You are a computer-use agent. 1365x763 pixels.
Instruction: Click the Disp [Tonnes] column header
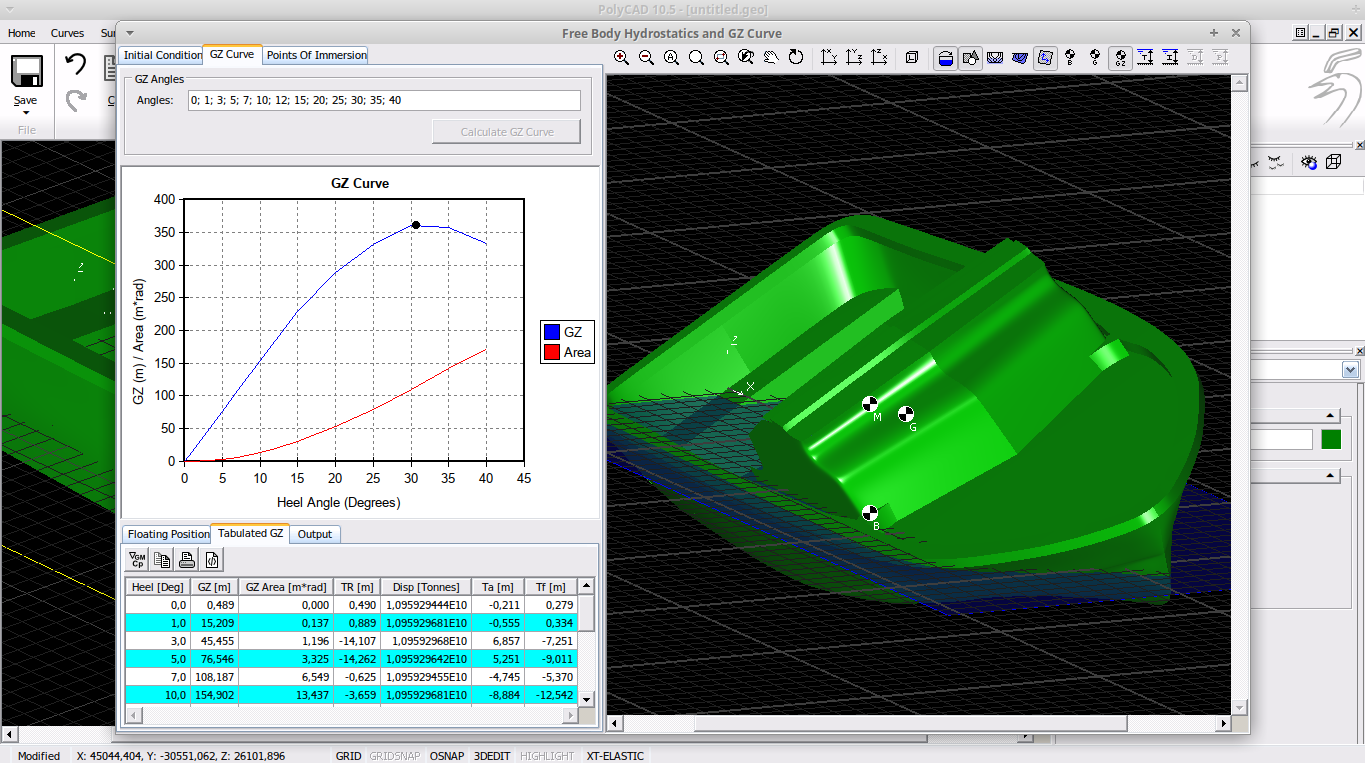[x=426, y=587]
